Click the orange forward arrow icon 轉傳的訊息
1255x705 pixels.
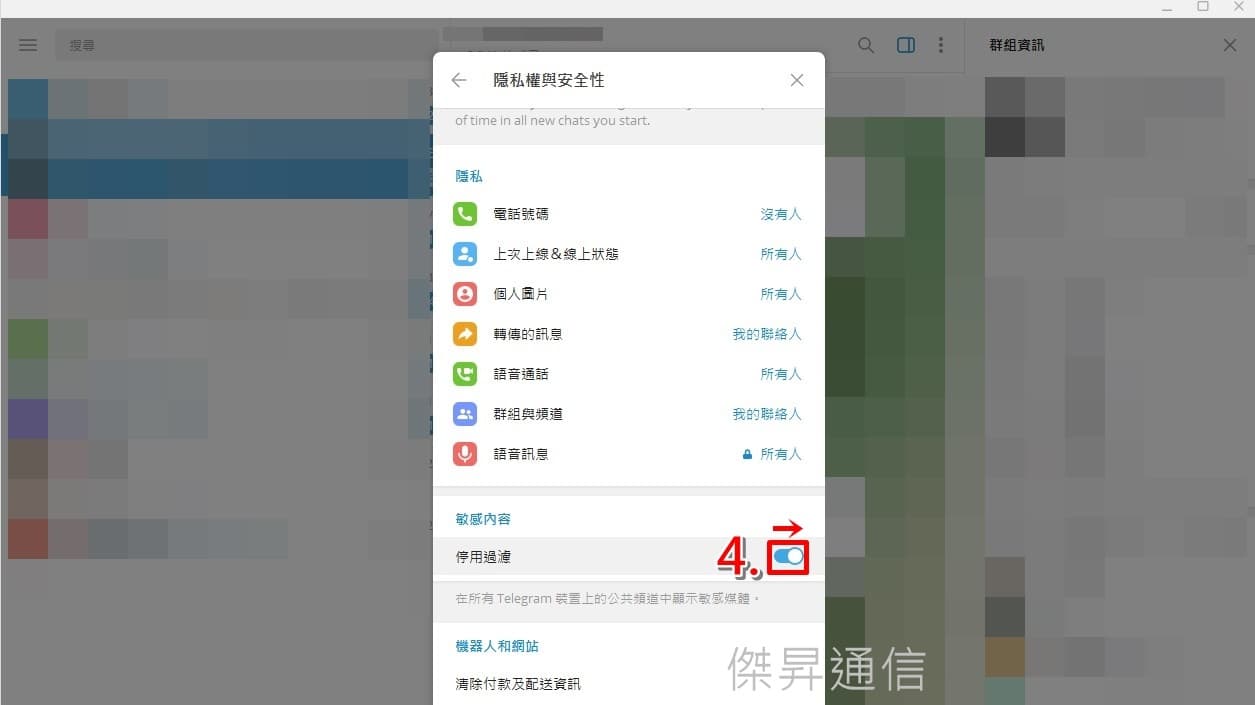point(465,334)
